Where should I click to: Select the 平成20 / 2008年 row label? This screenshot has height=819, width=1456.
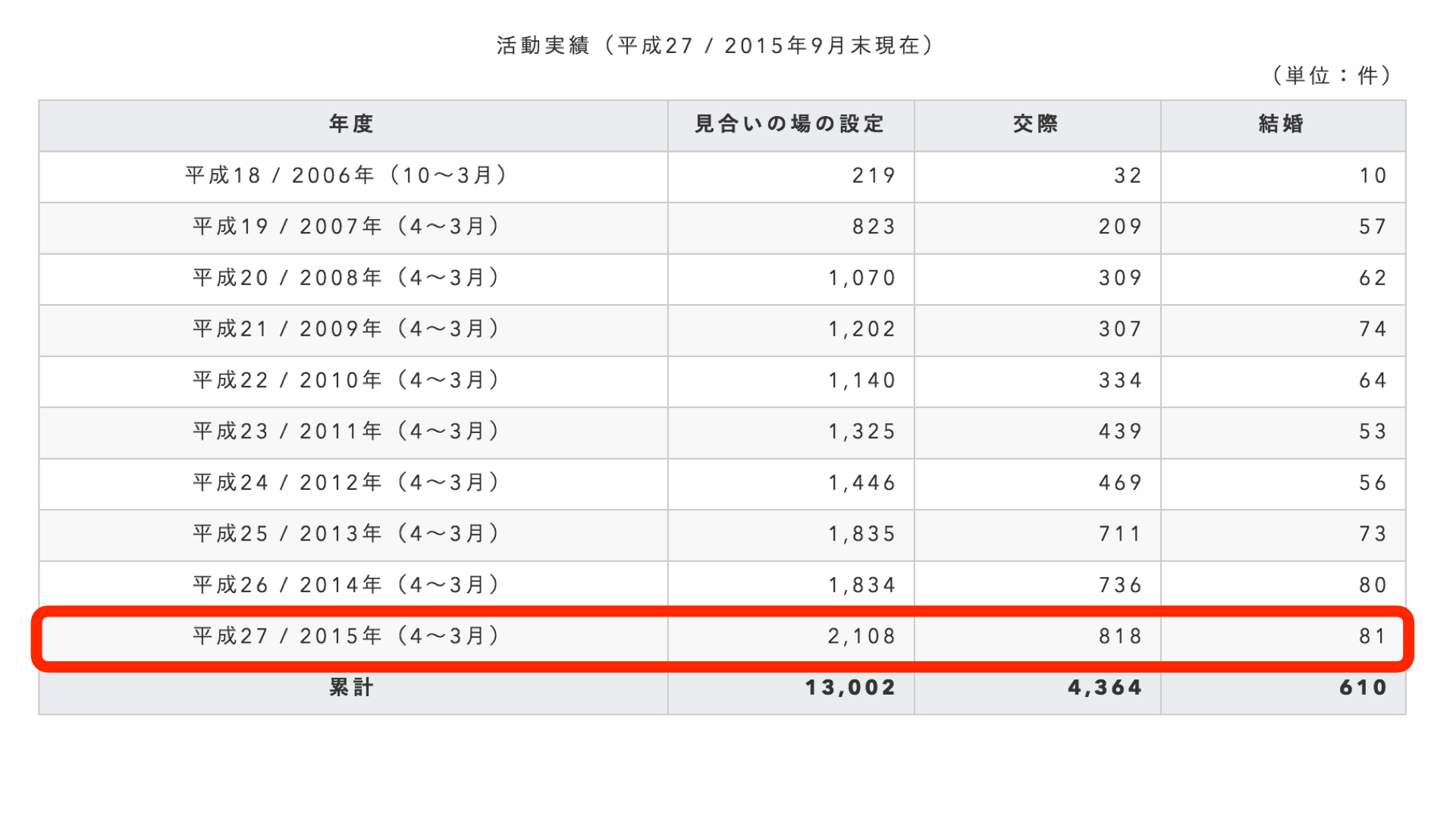347,278
